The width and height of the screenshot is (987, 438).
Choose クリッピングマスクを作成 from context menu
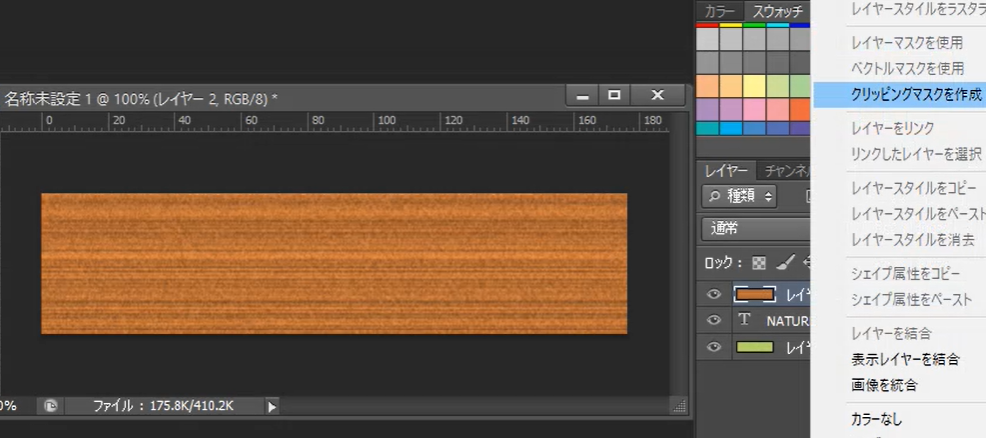point(900,95)
